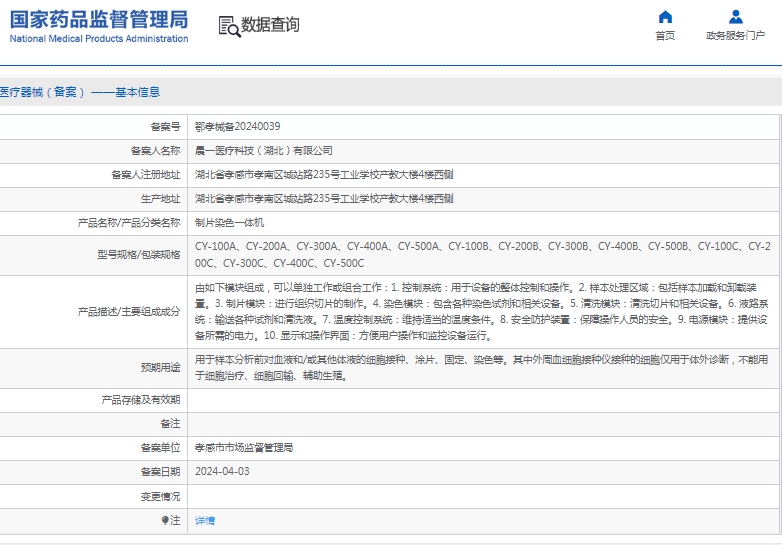Click the 备案人名称 row label
This screenshot has width=782, height=545.
(x=156, y=151)
